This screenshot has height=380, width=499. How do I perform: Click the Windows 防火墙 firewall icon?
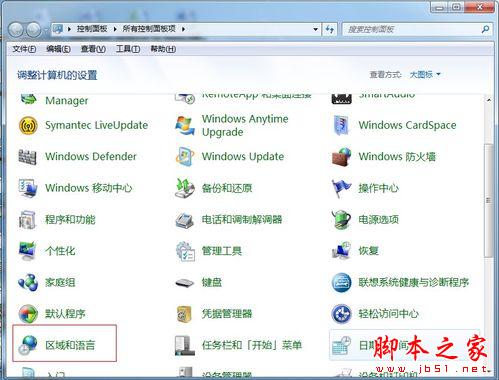(341, 156)
